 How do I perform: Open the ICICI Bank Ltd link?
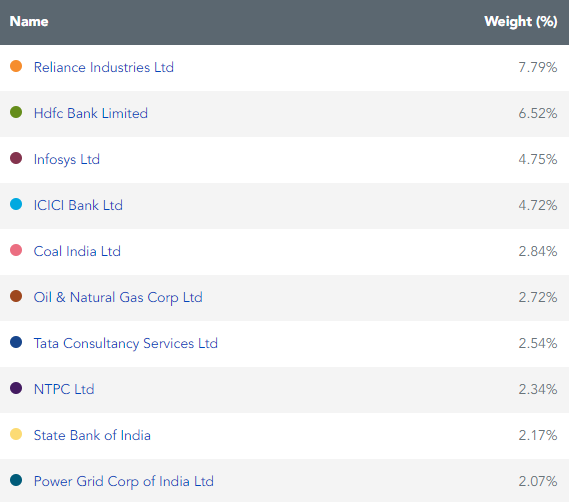(x=78, y=205)
